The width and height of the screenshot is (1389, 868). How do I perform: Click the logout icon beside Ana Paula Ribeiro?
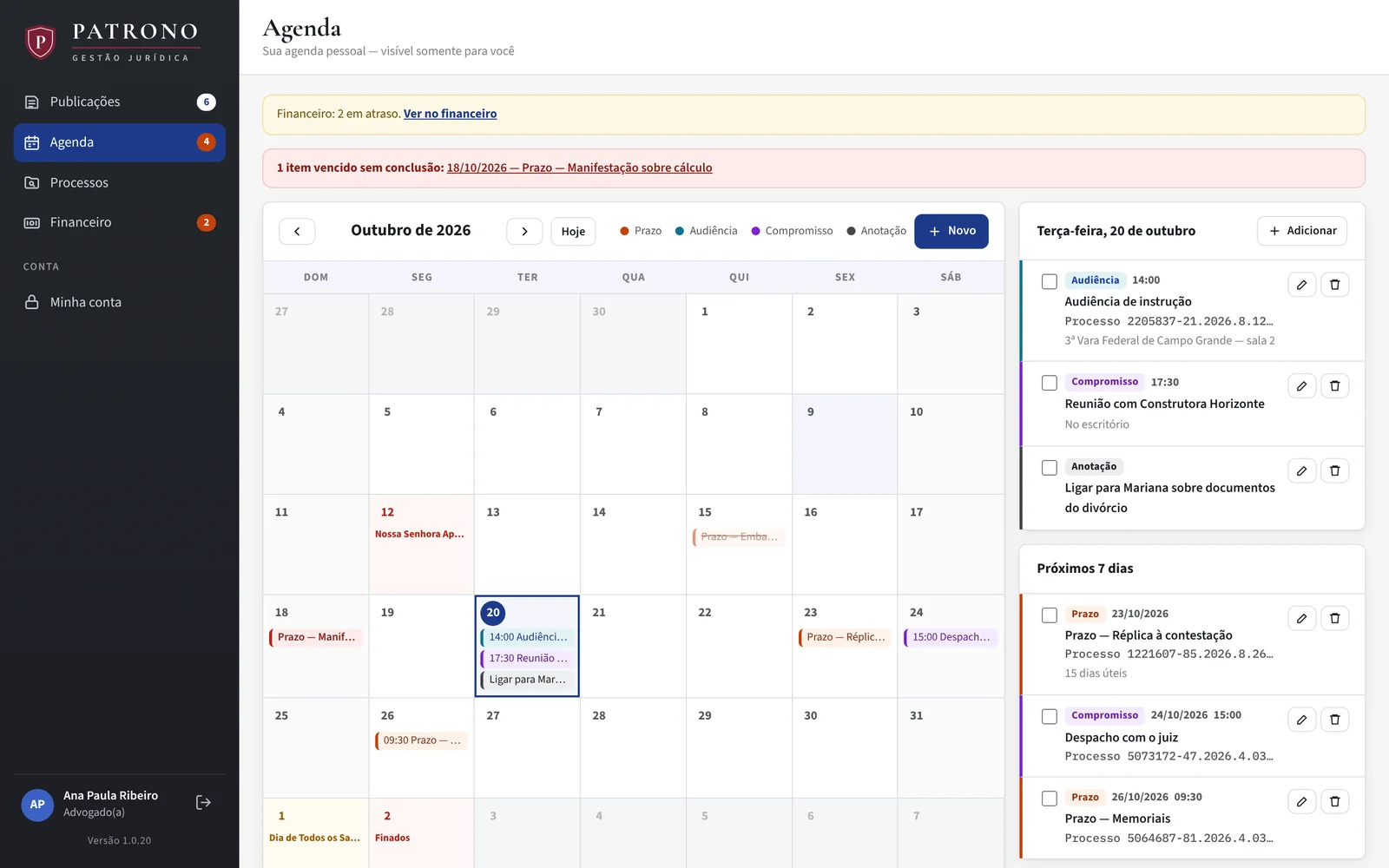pyautogui.click(x=203, y=803)
